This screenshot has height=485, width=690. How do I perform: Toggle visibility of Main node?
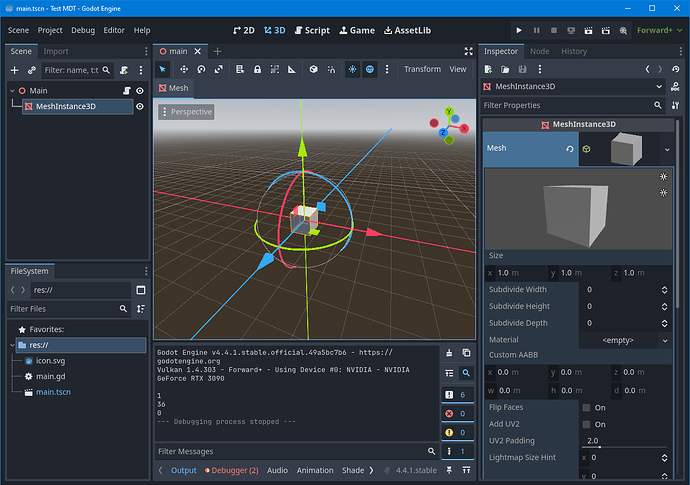click(x=140, y=91)
